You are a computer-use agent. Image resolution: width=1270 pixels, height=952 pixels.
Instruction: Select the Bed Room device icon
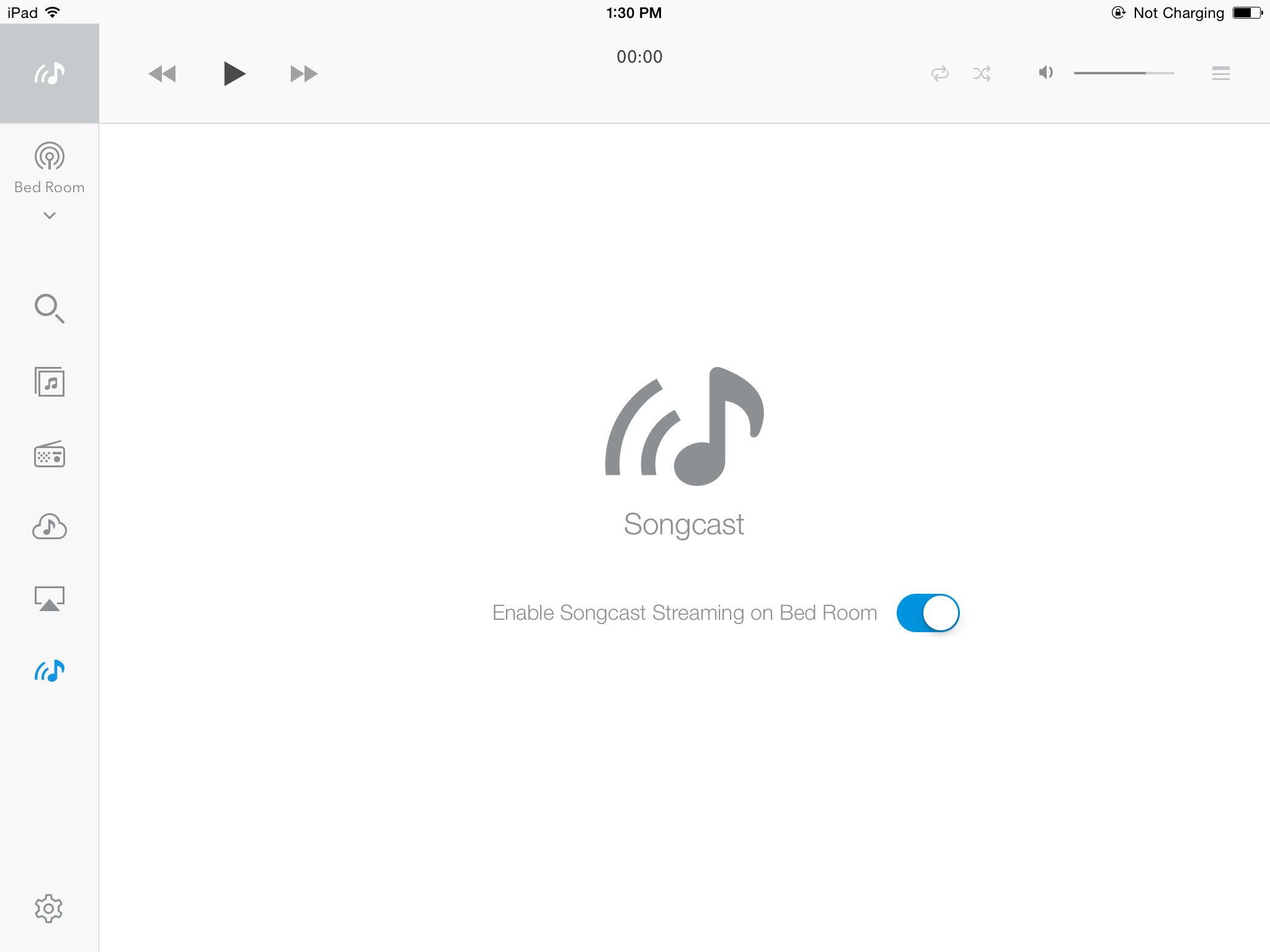49,156
